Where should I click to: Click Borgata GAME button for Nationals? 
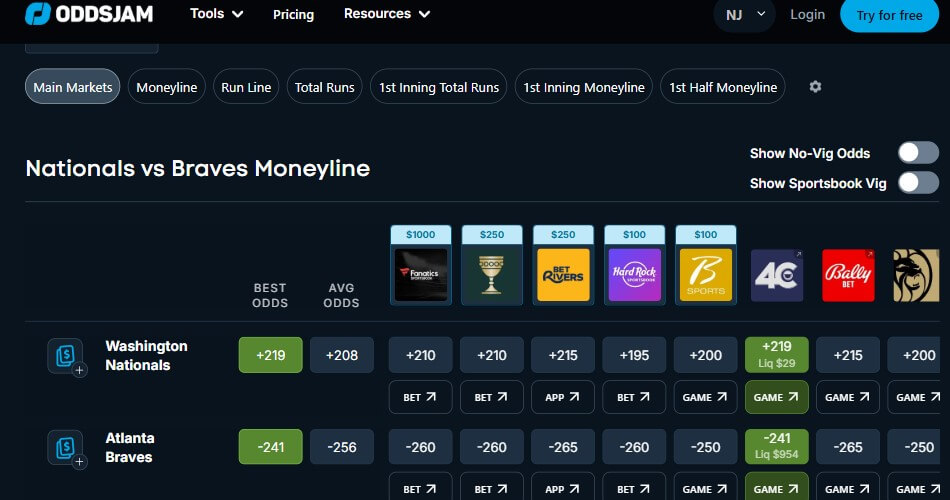(x=705, y=397)
